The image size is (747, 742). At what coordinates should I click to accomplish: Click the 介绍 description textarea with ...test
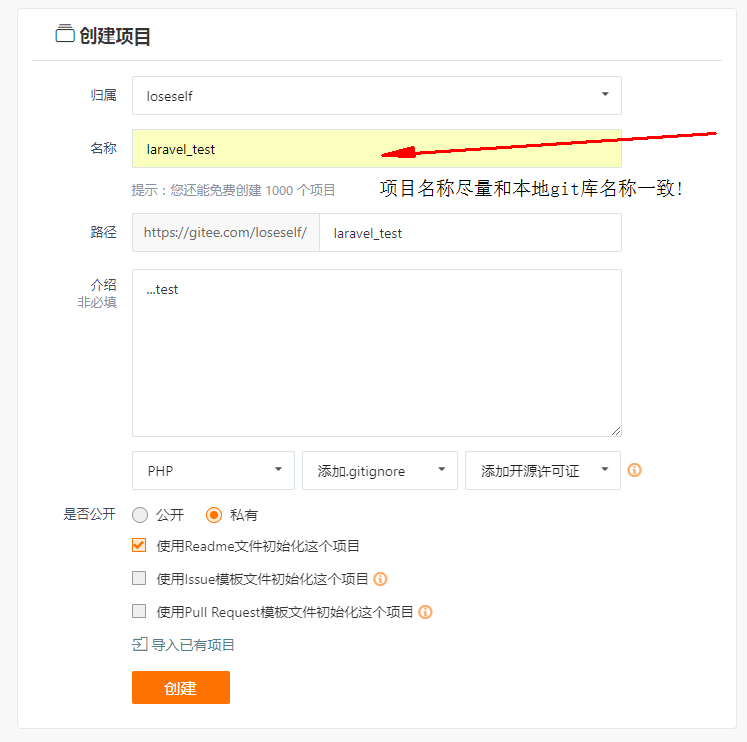[x=376, y=353]
